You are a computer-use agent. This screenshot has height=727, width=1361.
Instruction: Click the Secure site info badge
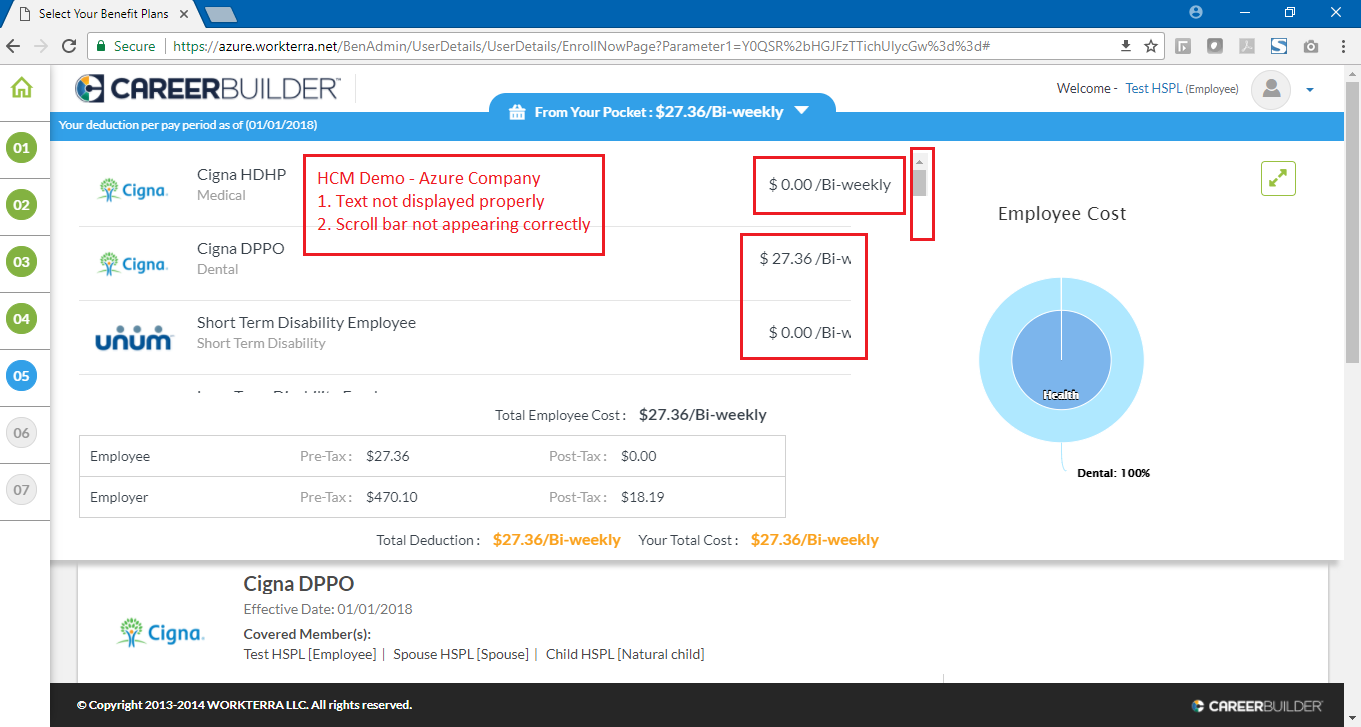[x=124, y=46]
